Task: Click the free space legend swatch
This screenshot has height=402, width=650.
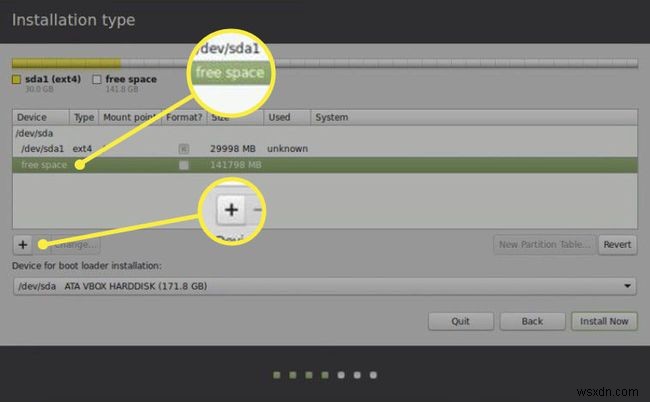Action: [97, 79]
